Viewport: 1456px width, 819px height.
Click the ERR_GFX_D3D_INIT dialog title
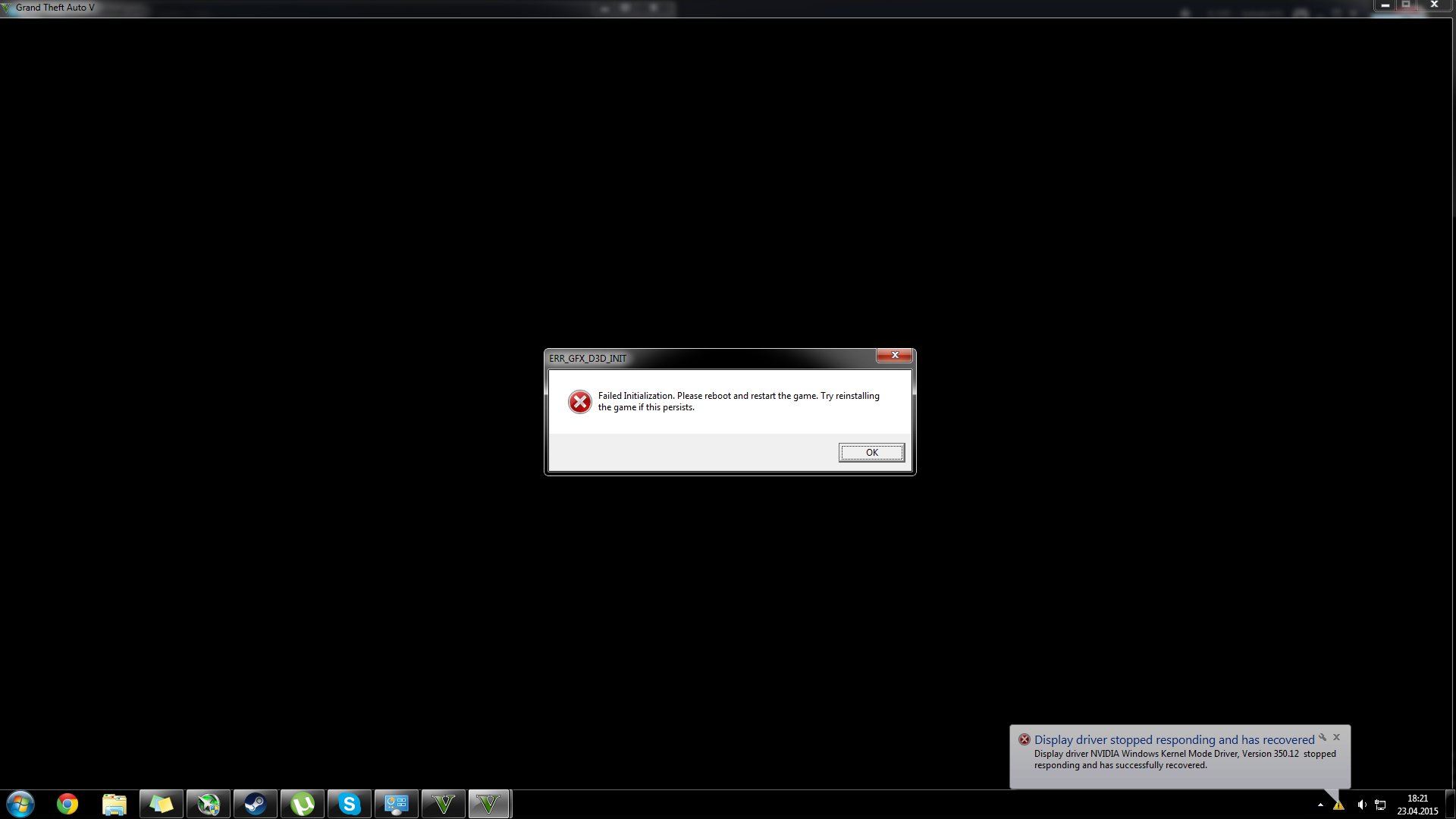(x=588, y=359)
